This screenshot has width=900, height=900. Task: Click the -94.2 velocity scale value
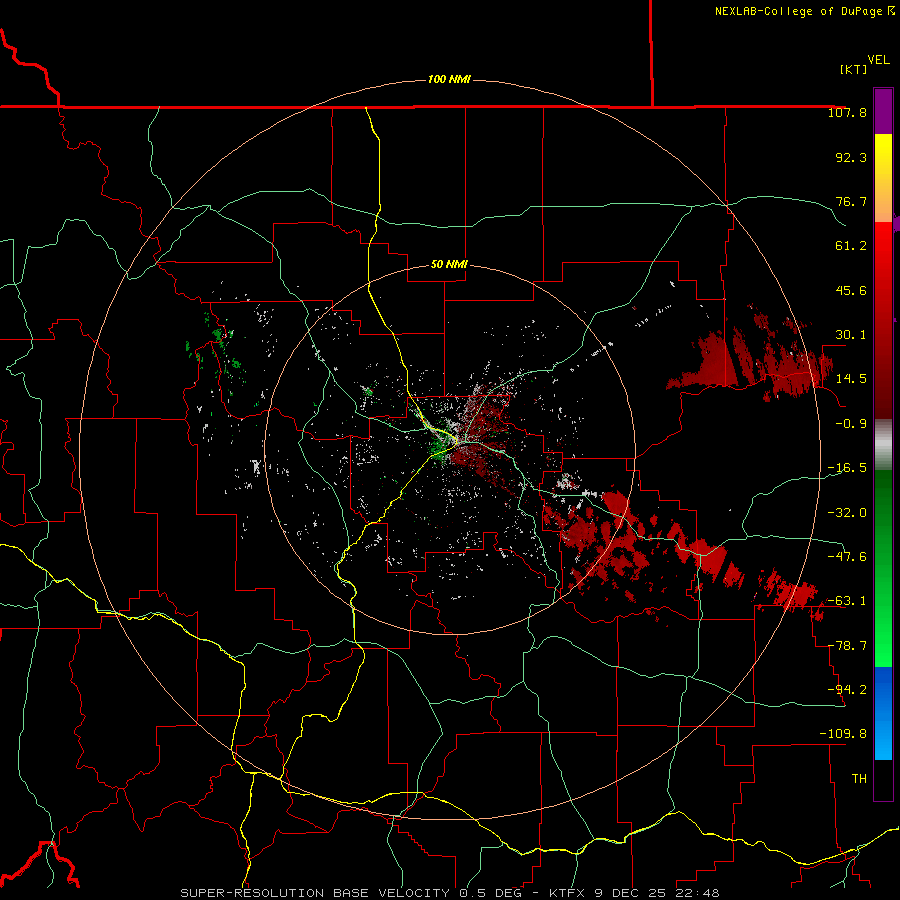pyautogui.click(x=847, y=690)
